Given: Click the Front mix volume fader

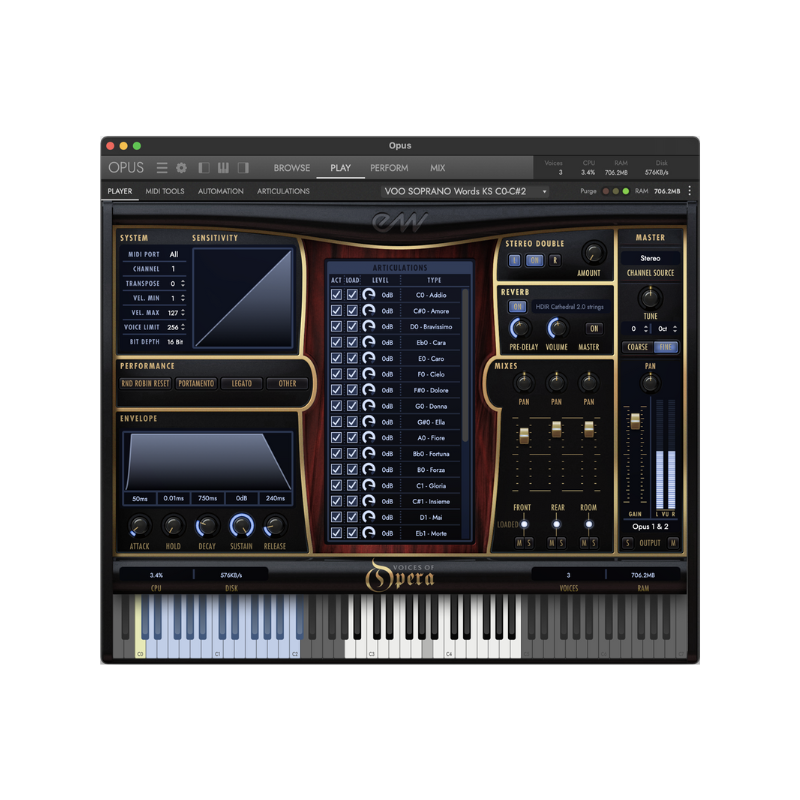Looking at the screenshot, I should coord(524,435).
